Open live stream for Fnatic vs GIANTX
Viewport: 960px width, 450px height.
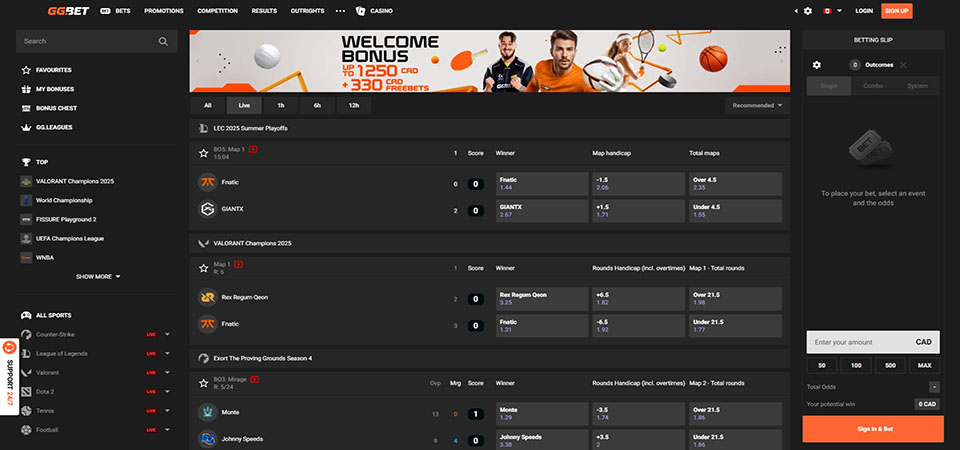[253, 149]
